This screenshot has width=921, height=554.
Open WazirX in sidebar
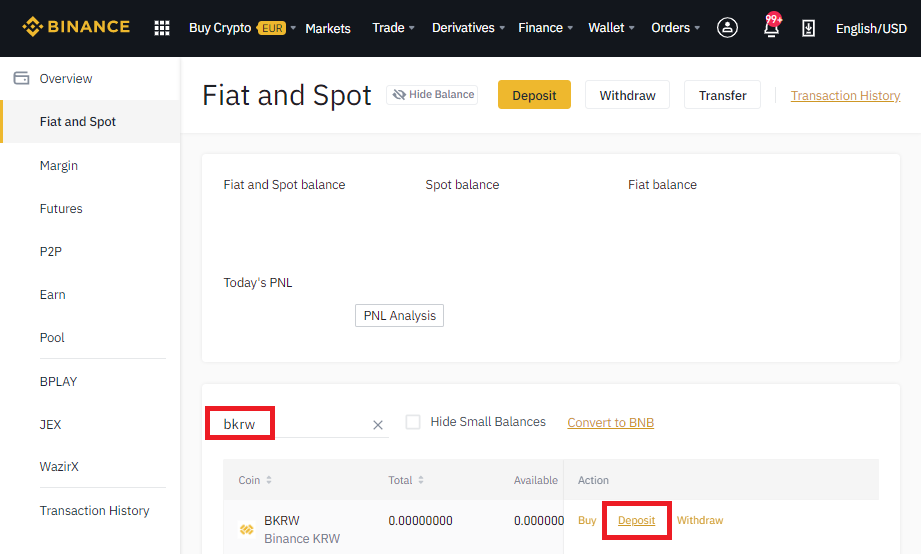pyautogui.click(x=59, y=466)
